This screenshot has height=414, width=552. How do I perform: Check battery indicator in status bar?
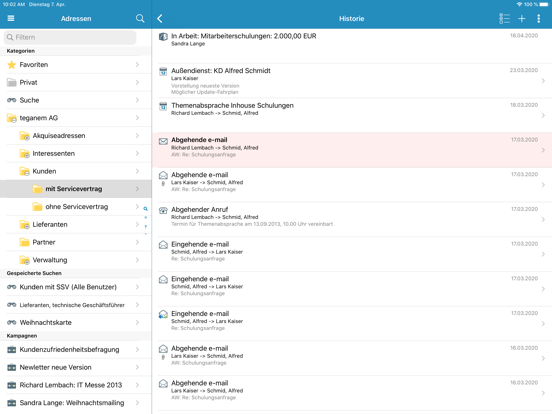[544, 4]
